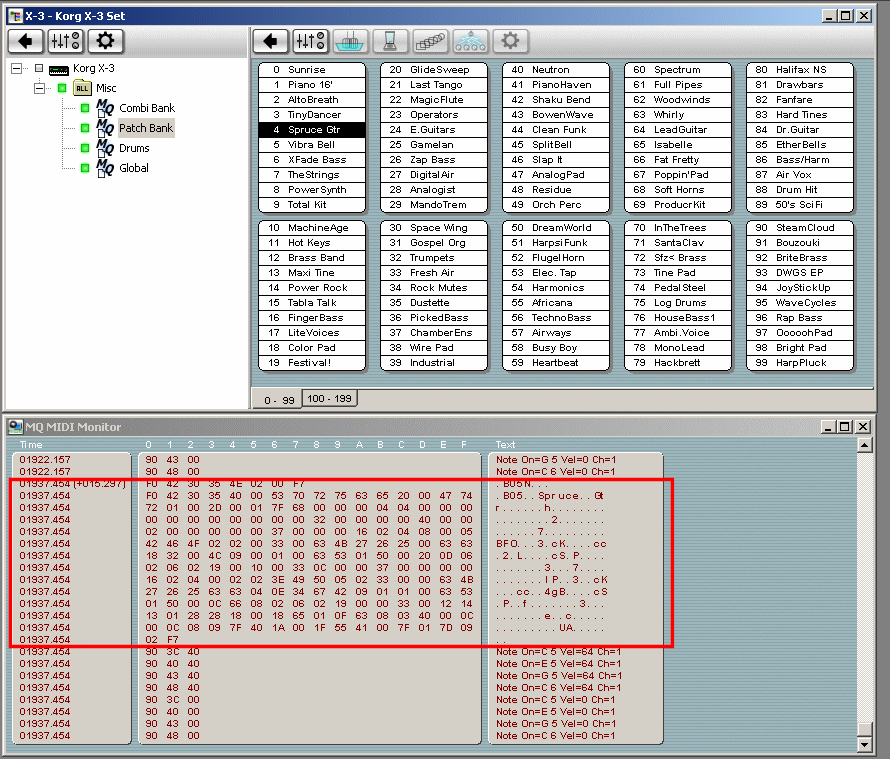This screenshot has width=890, height=759.
Task: Open the gear settings icon in the left toolbar
Action: [106, 41]
